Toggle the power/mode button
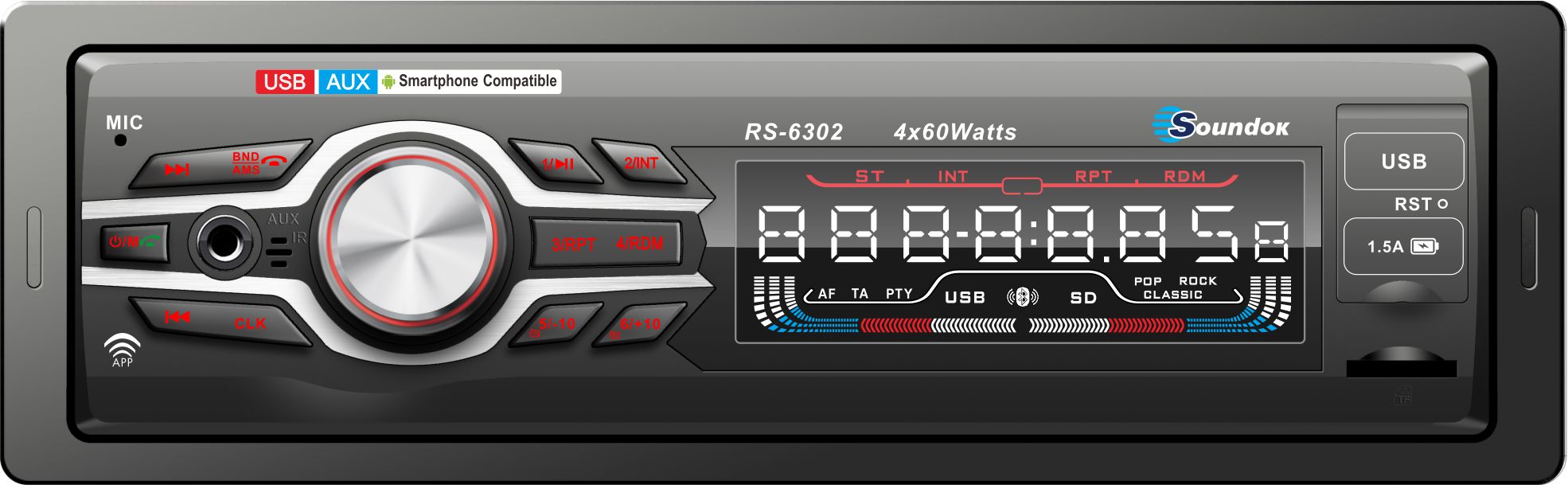1568x485 pixels. (134, 242)
